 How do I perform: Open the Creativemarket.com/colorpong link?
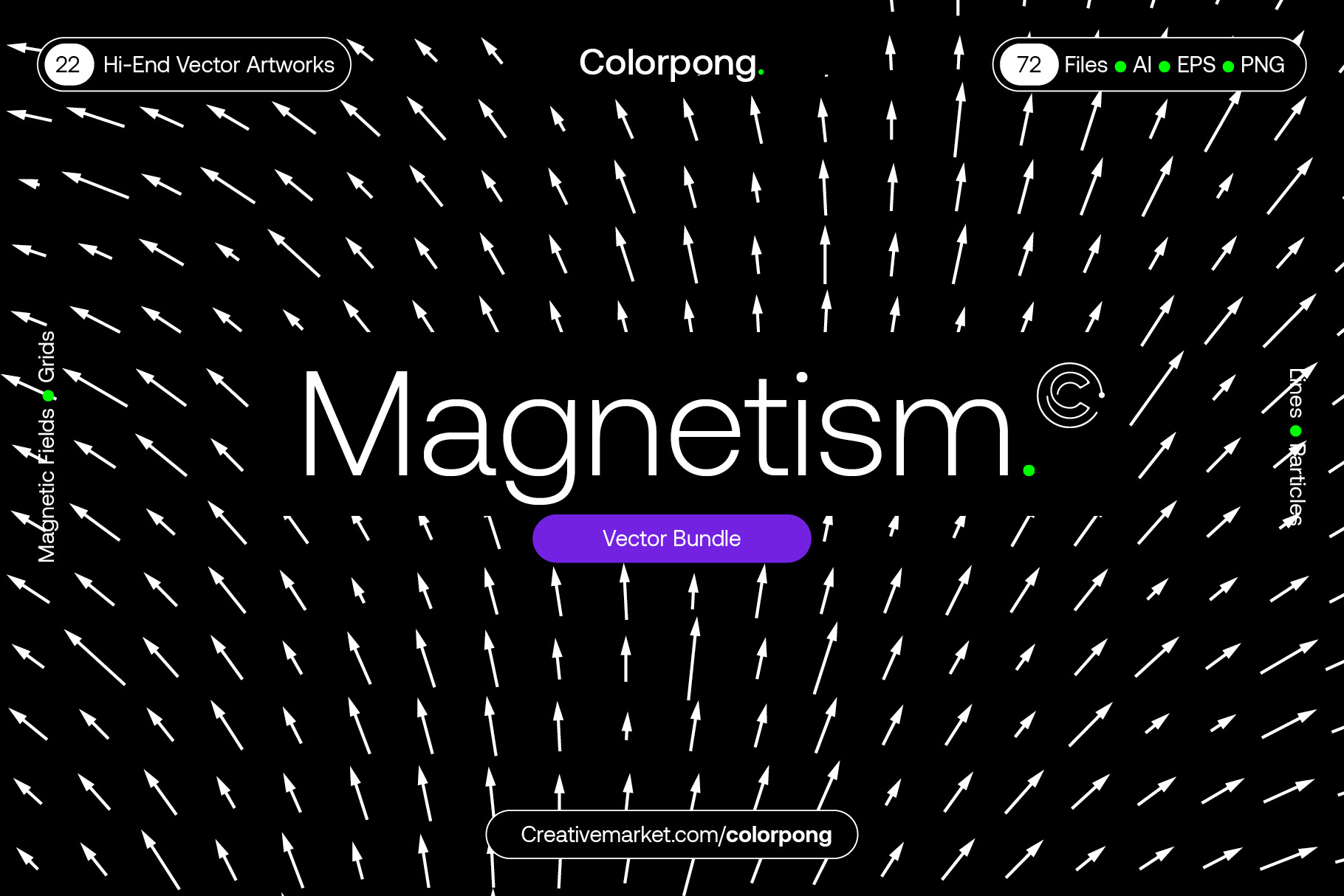[676, 835]
